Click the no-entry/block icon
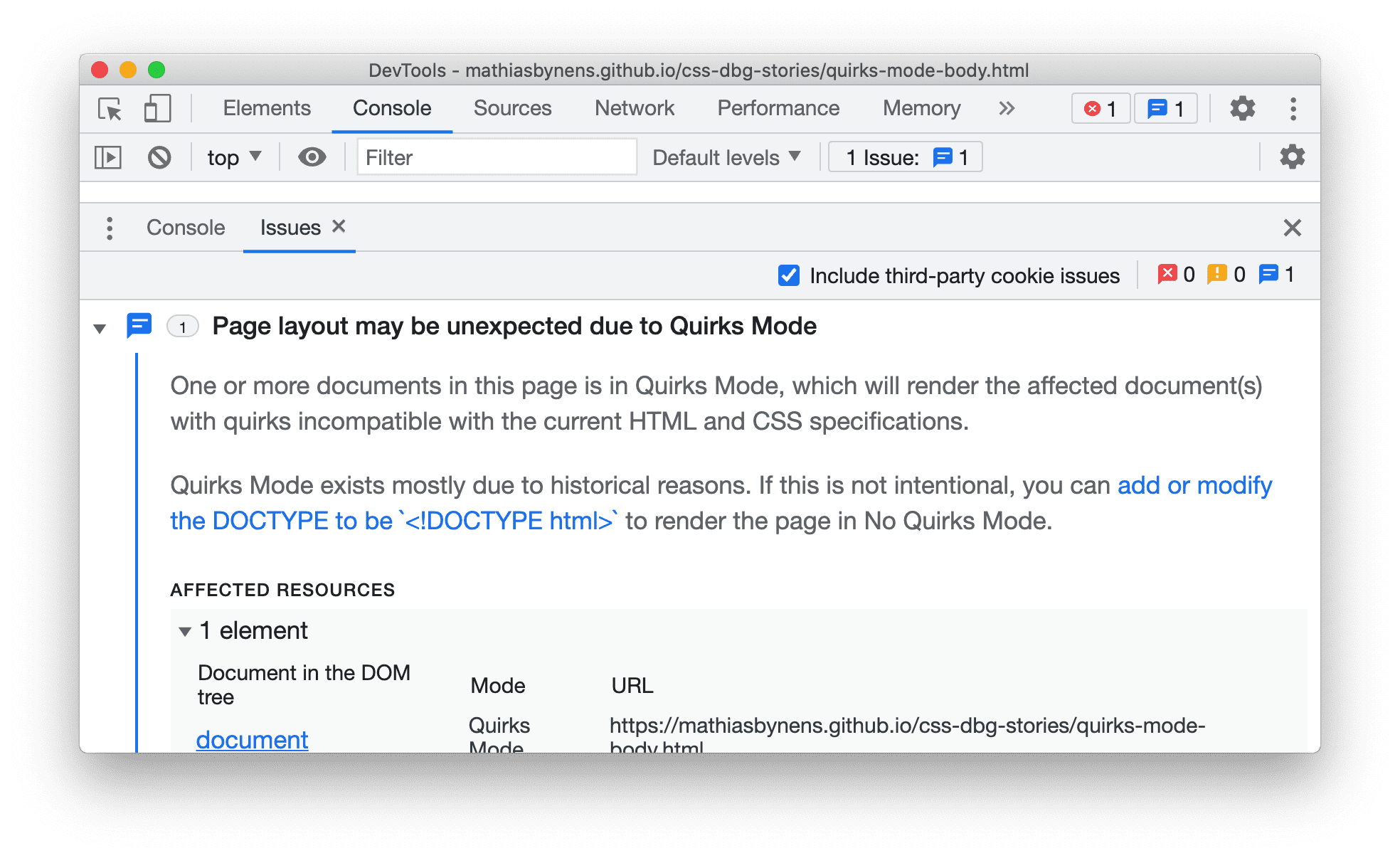The width and height of the screenshot is (1400, 858). tap(161, 157)
